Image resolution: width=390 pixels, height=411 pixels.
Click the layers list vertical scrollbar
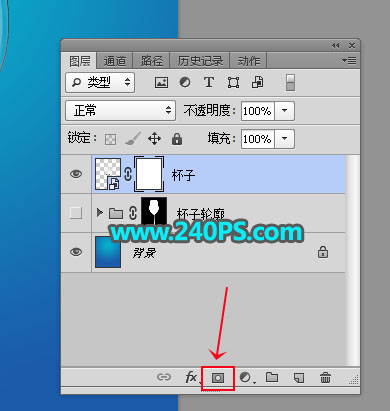tap(353, 261)
